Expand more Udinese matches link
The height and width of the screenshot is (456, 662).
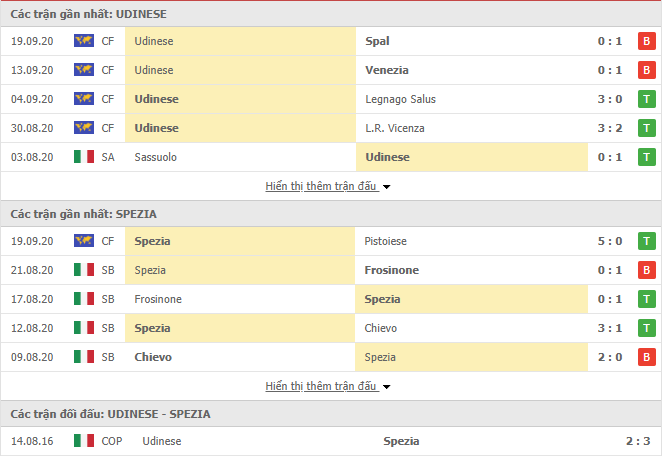coord(321,186)
